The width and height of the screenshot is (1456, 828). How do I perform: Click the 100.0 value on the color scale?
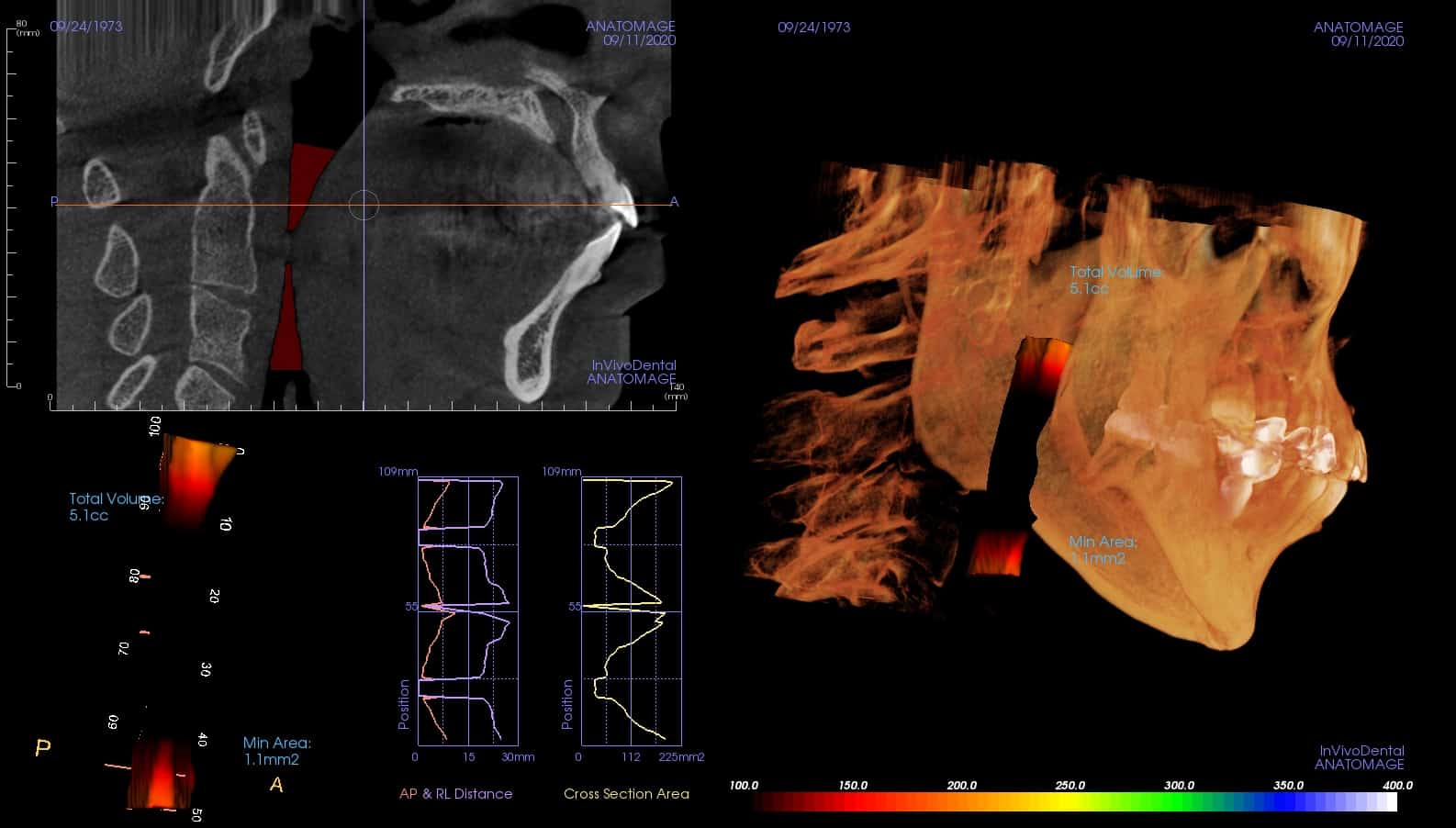pos(744,786)
